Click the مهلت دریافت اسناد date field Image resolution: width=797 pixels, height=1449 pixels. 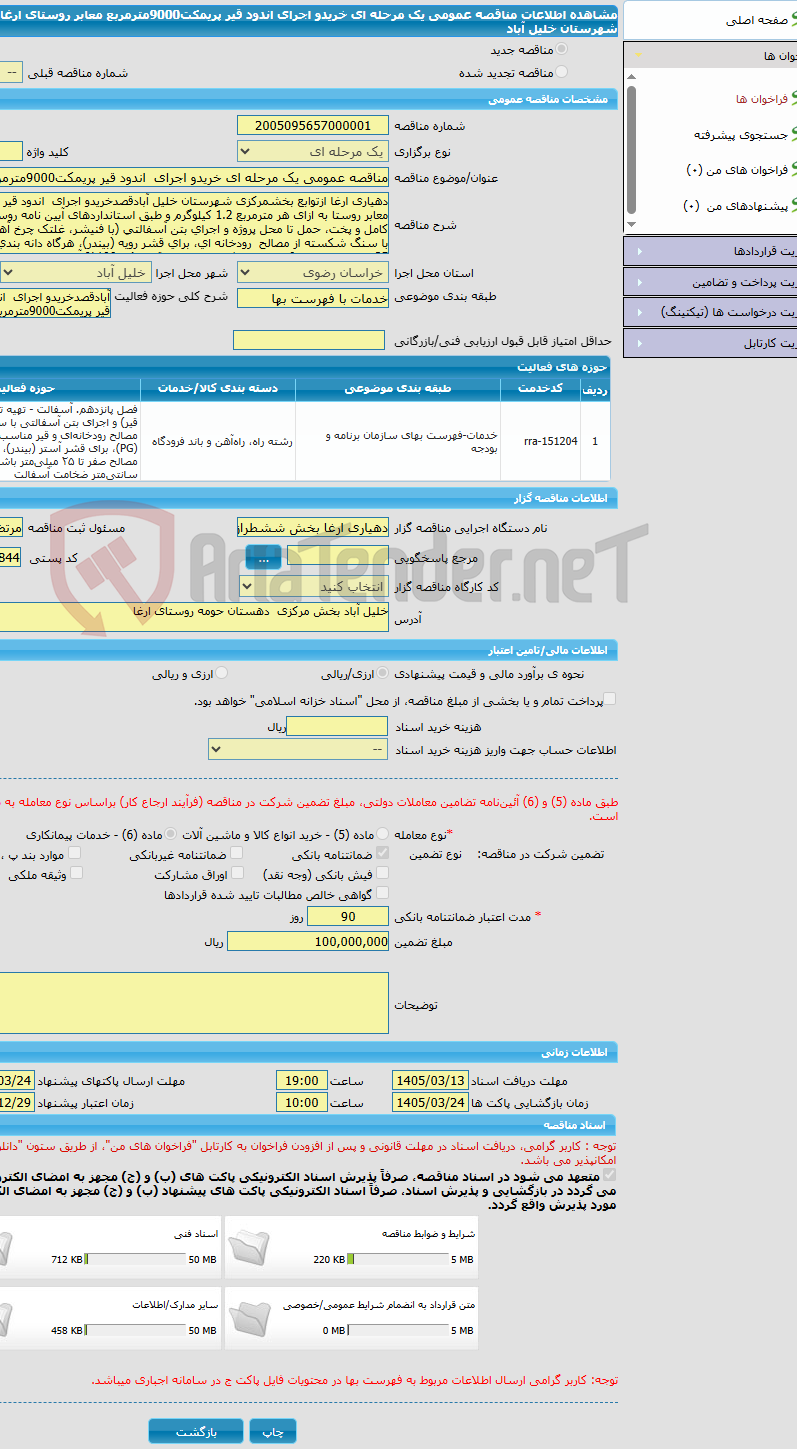431,1080
